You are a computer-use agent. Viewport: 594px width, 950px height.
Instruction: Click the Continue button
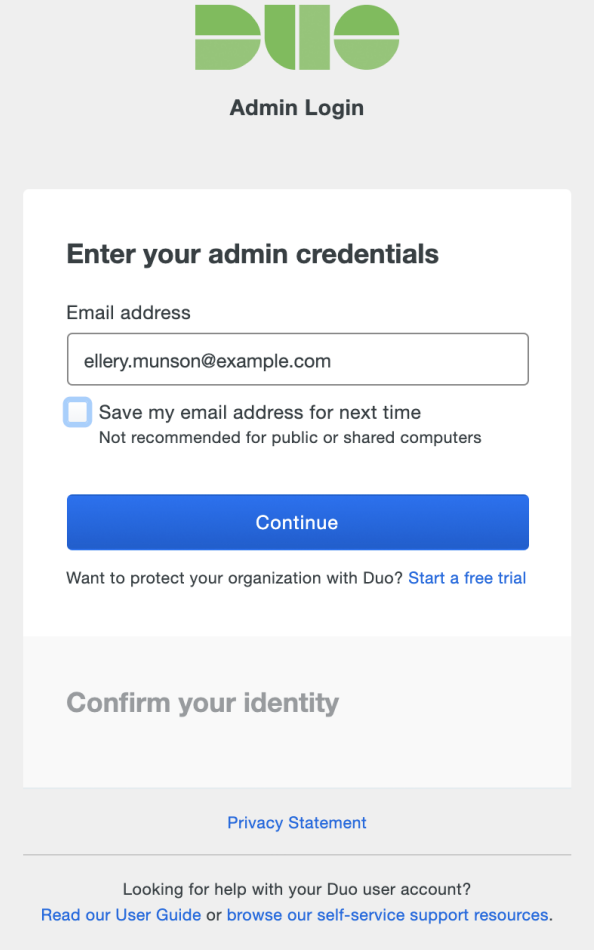click(297, 522)
